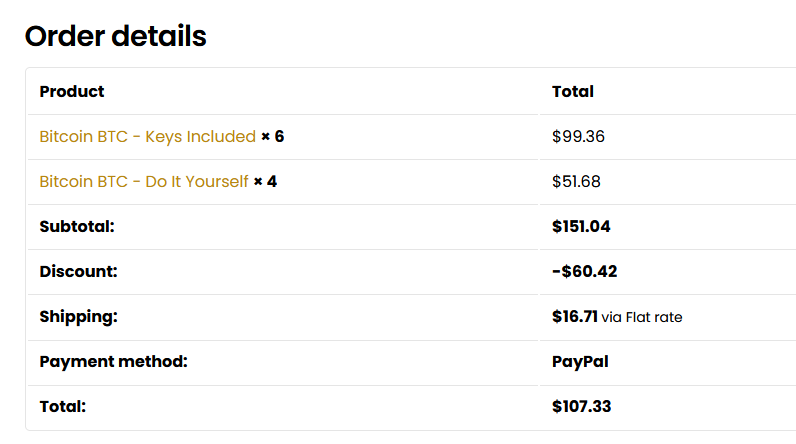
Task: Select the final Total row label
Action: (x=63, y=406)
